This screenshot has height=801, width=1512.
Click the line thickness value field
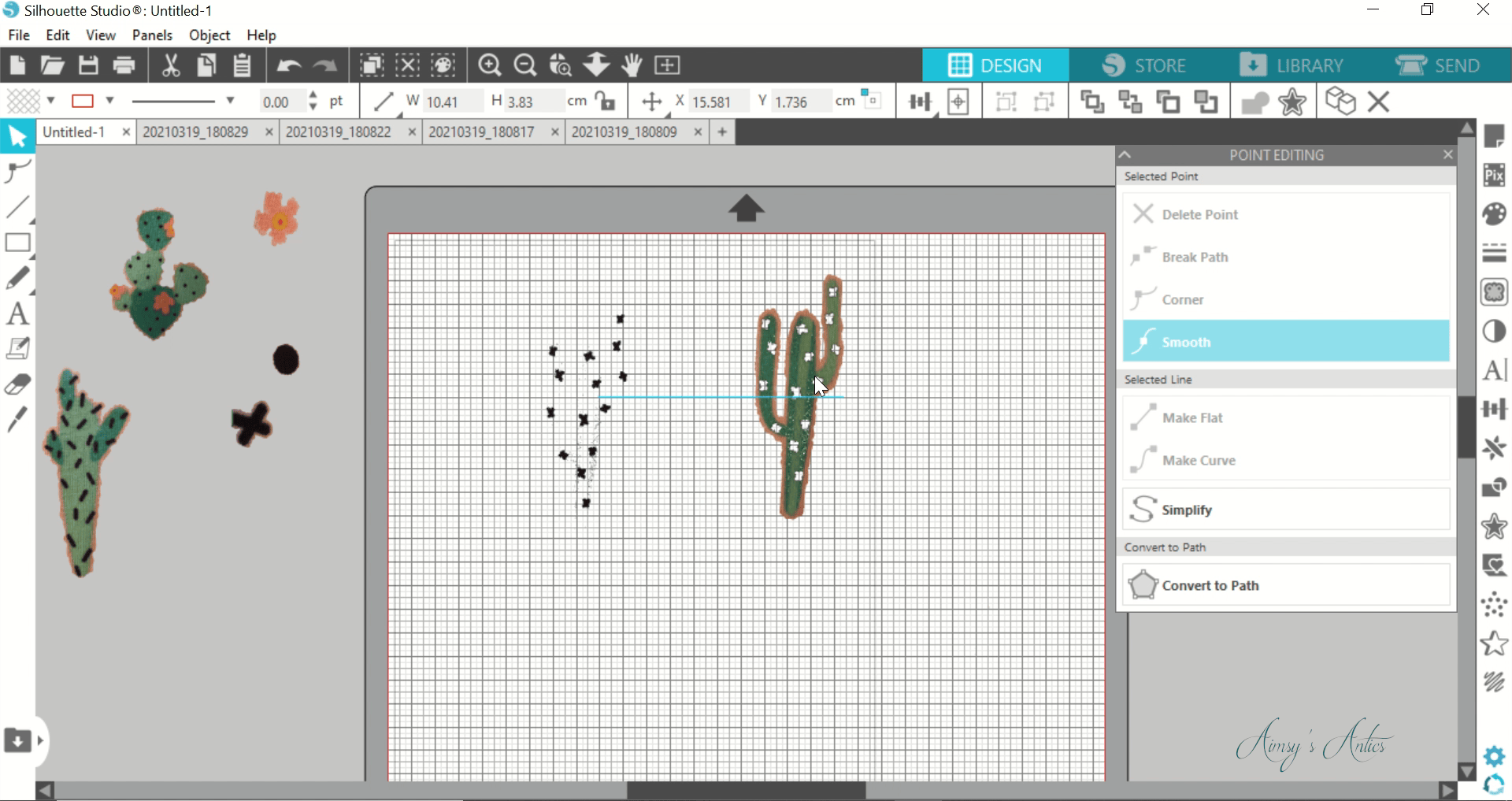[x=282, y=102]
